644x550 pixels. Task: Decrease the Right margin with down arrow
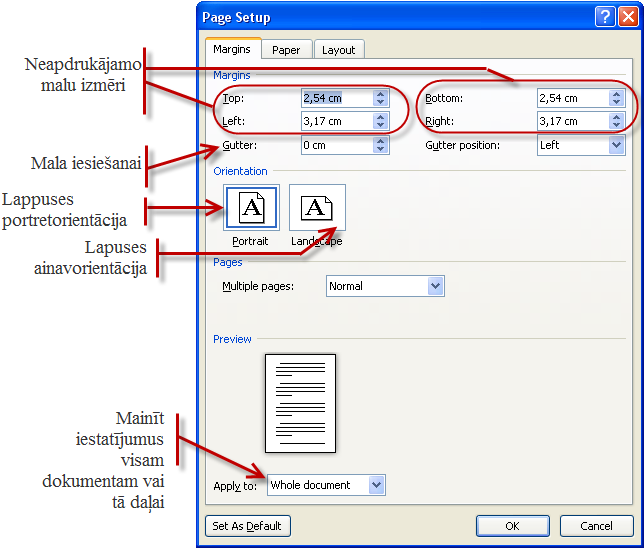tap(617, 126)
